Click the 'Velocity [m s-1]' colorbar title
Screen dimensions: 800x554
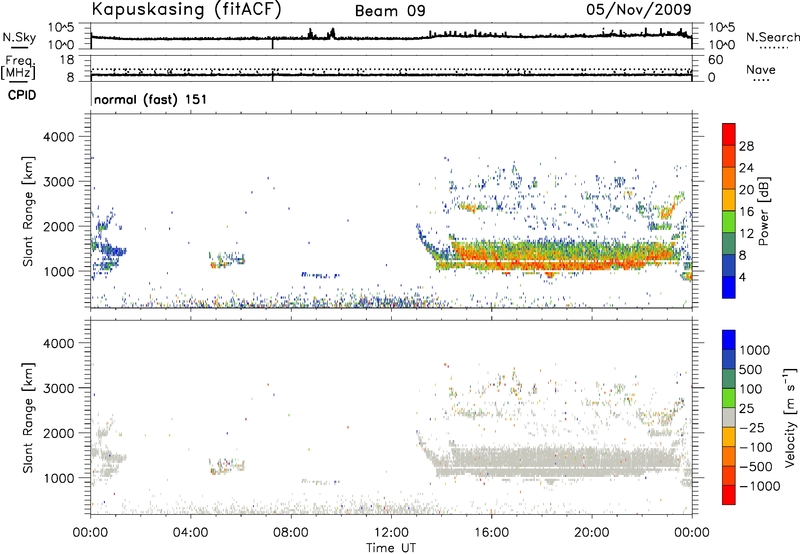click(x=790, y=418)
